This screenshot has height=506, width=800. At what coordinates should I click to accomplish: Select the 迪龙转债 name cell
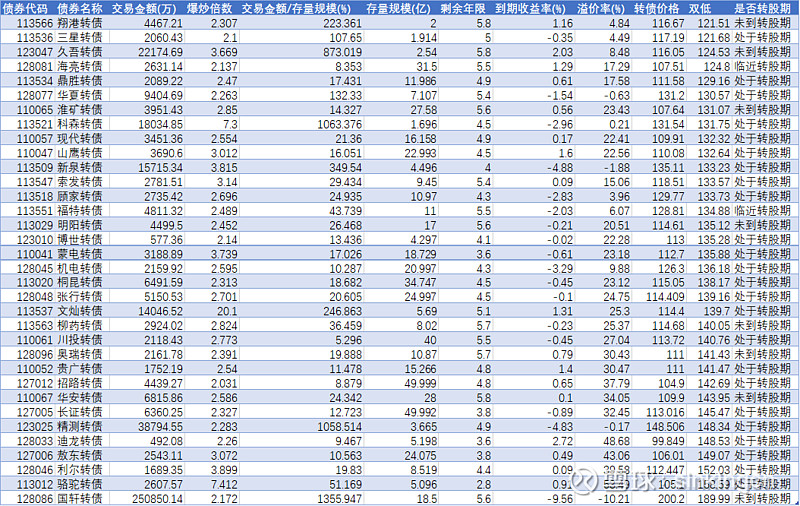79,441
